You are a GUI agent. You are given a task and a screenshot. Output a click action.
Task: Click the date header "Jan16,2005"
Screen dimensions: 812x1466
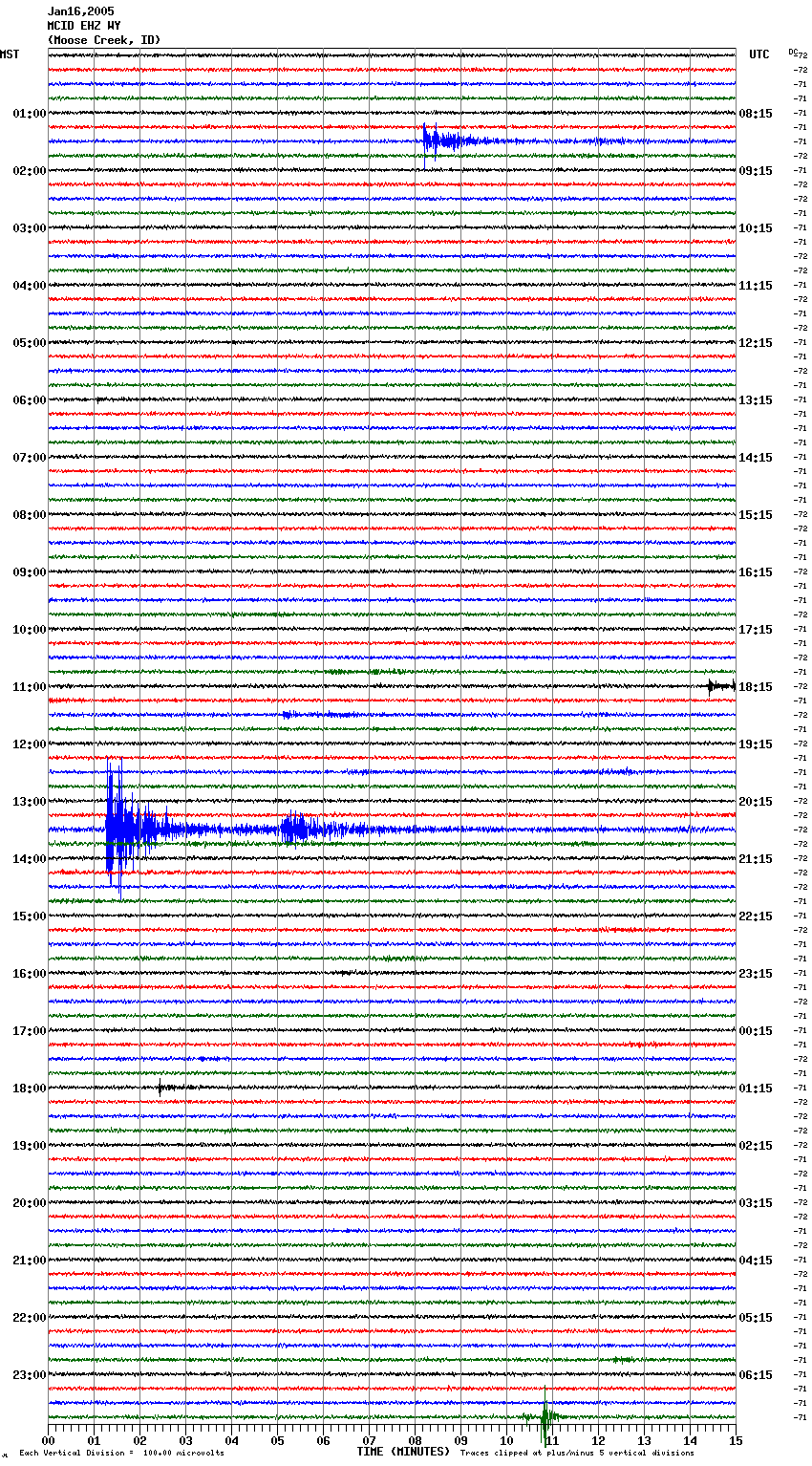coord(80,11)
